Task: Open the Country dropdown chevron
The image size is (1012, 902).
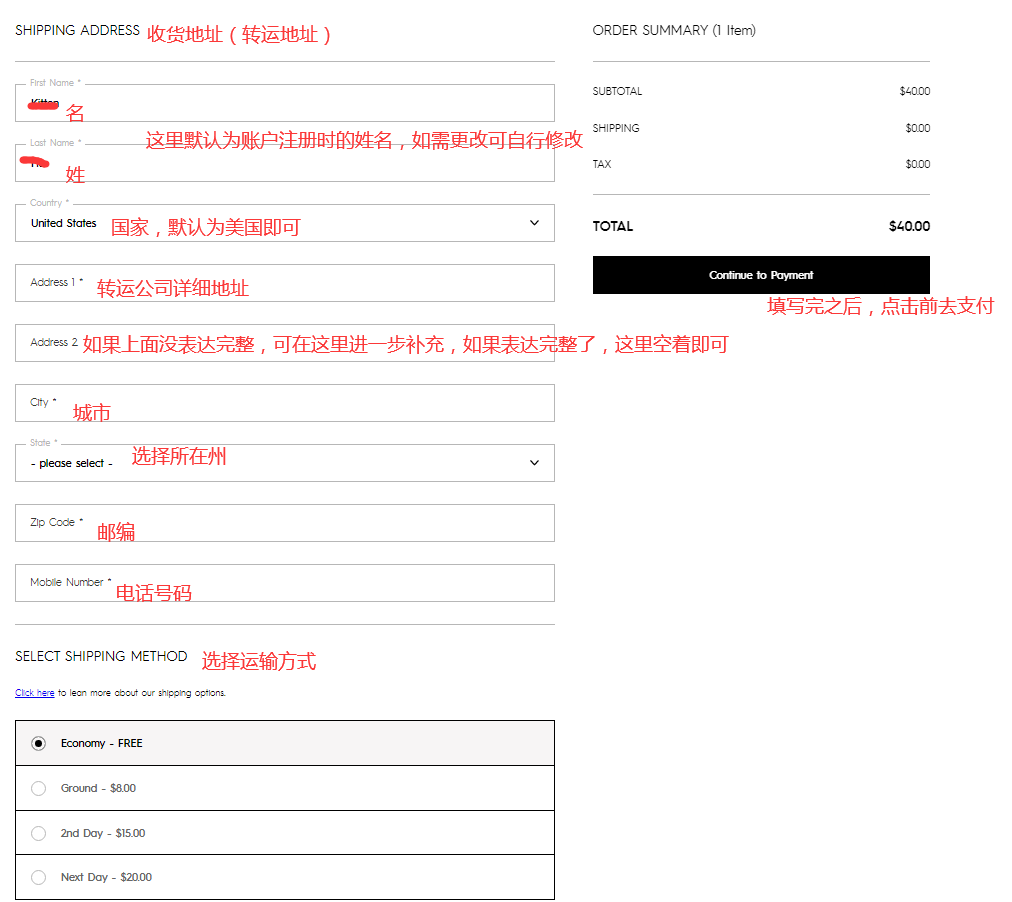Action: [x=534, y=223]
